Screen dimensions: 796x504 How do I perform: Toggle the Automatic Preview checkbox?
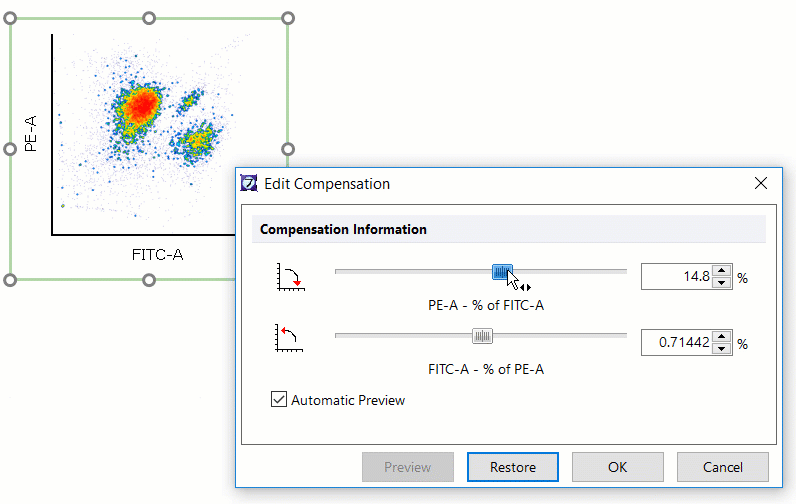tap(279, 400)
